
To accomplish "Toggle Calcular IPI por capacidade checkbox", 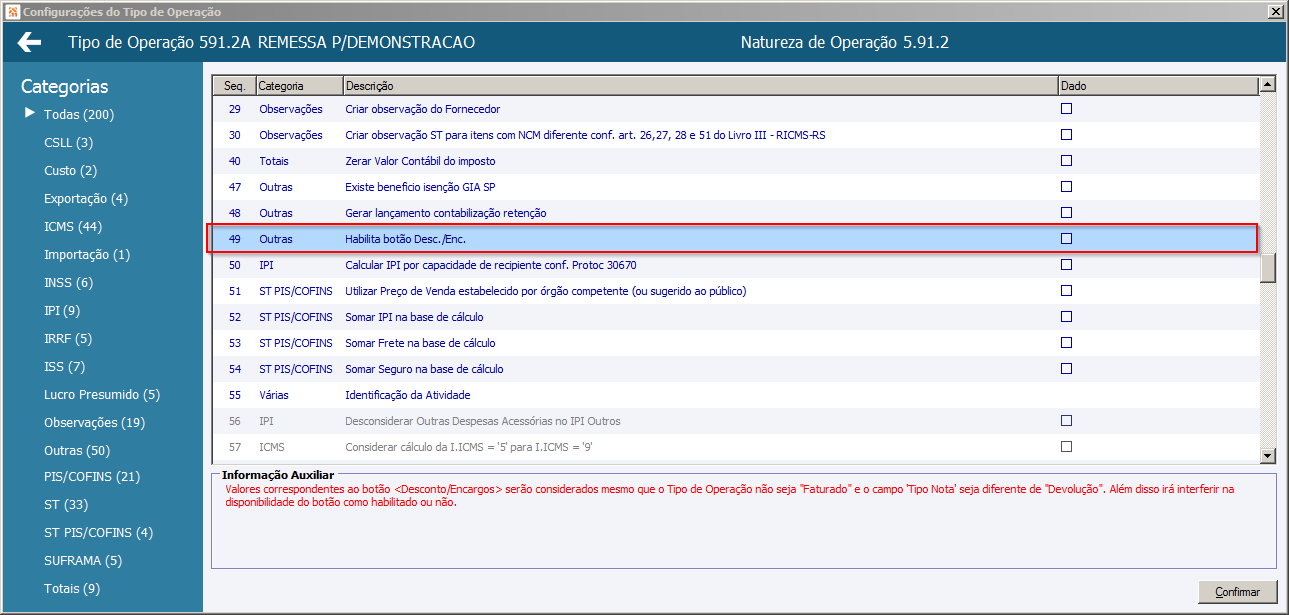I will coord(1066,264).
